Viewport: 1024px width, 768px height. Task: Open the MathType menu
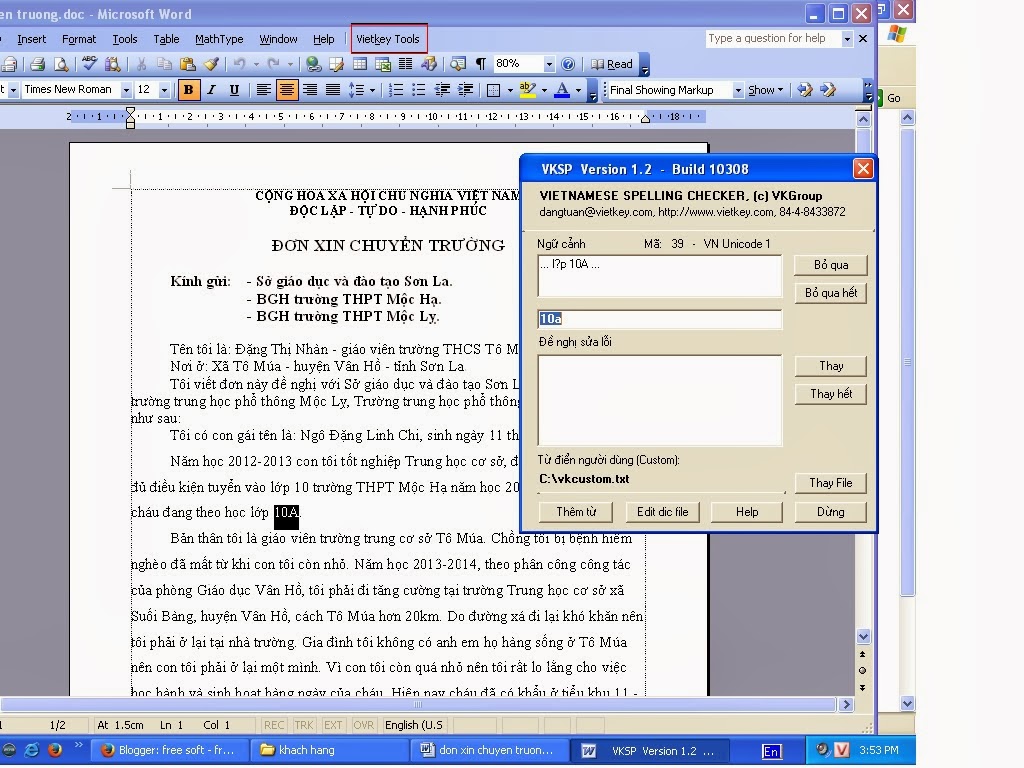tap(219, 39)
